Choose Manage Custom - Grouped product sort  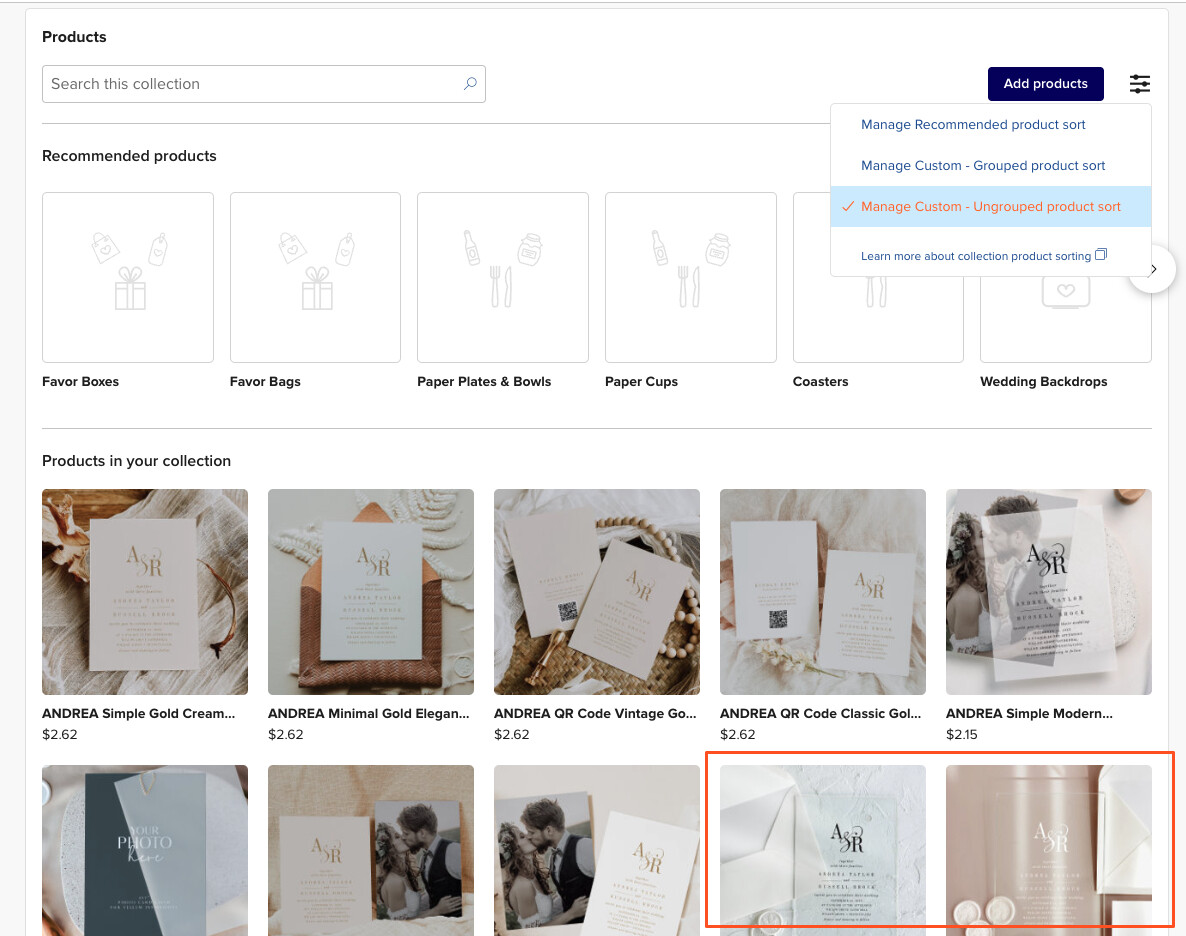[983, 166]
